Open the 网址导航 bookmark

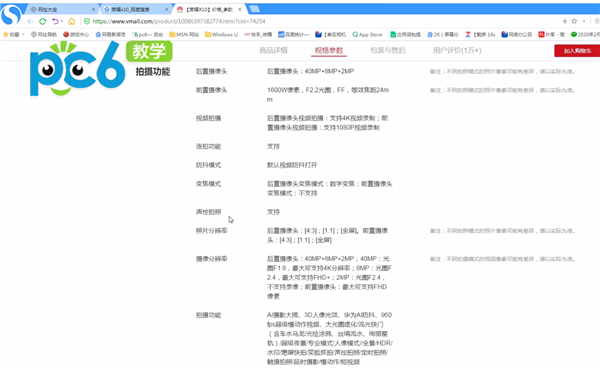44,34
